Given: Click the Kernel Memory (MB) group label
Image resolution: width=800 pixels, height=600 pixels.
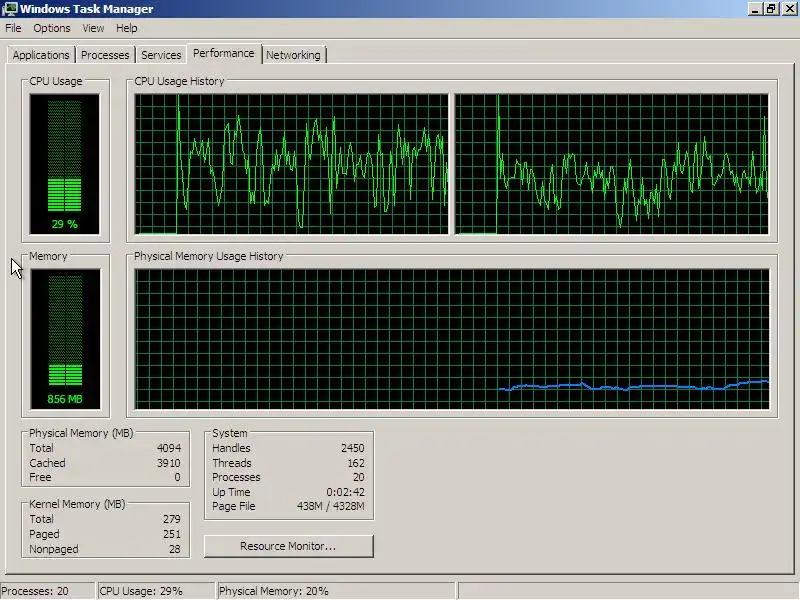Looking at the screenshot, I should (77, 504).
